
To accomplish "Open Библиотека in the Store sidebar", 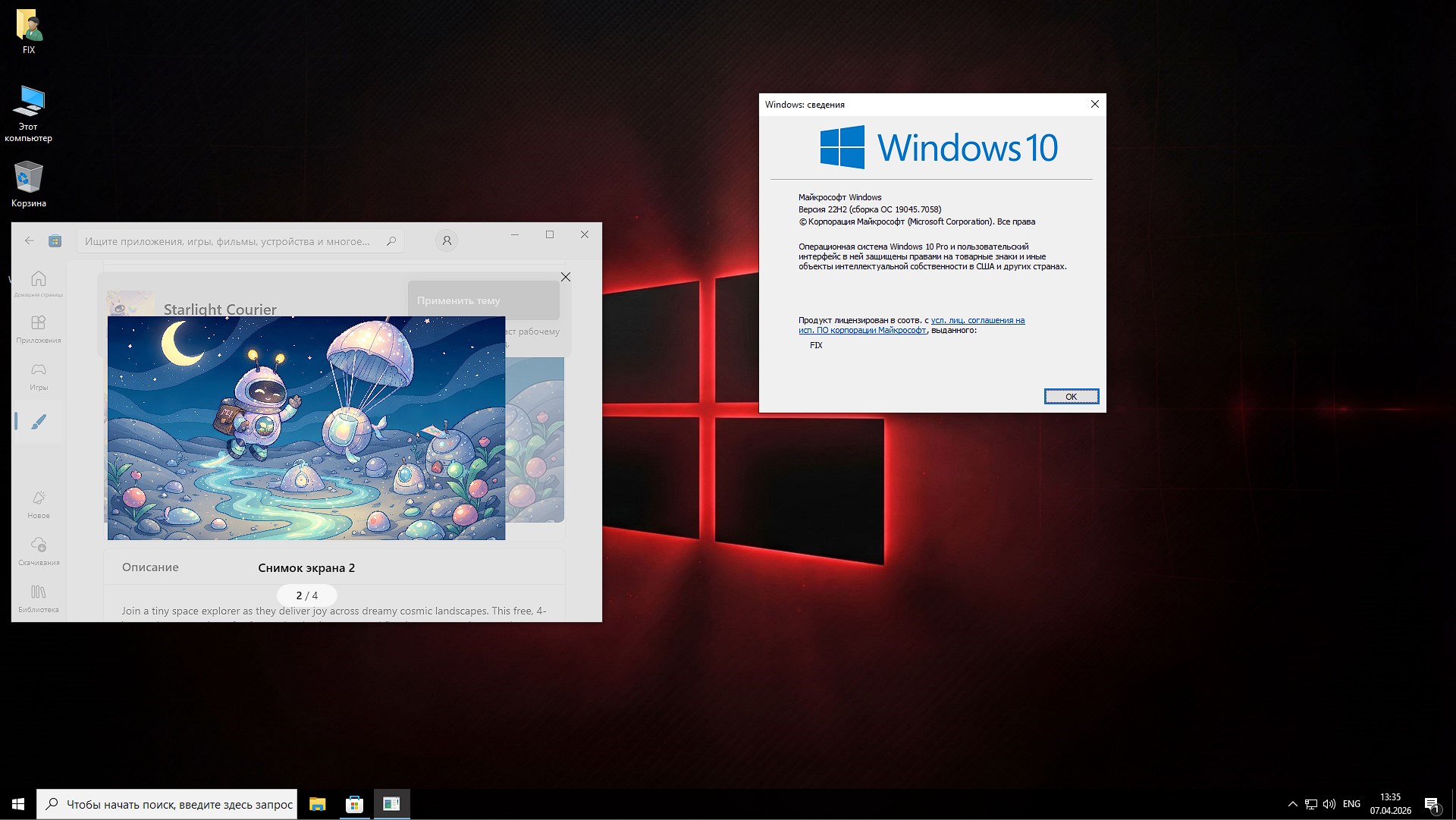I will (x=38, y=595).
